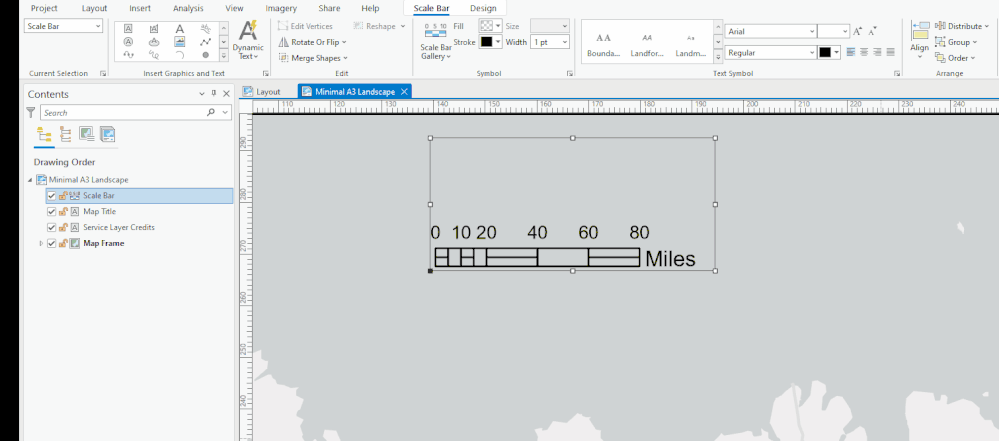Collapse the Minimal A3 Landscape tree node
Screen dimensions: 999x441
30,180
